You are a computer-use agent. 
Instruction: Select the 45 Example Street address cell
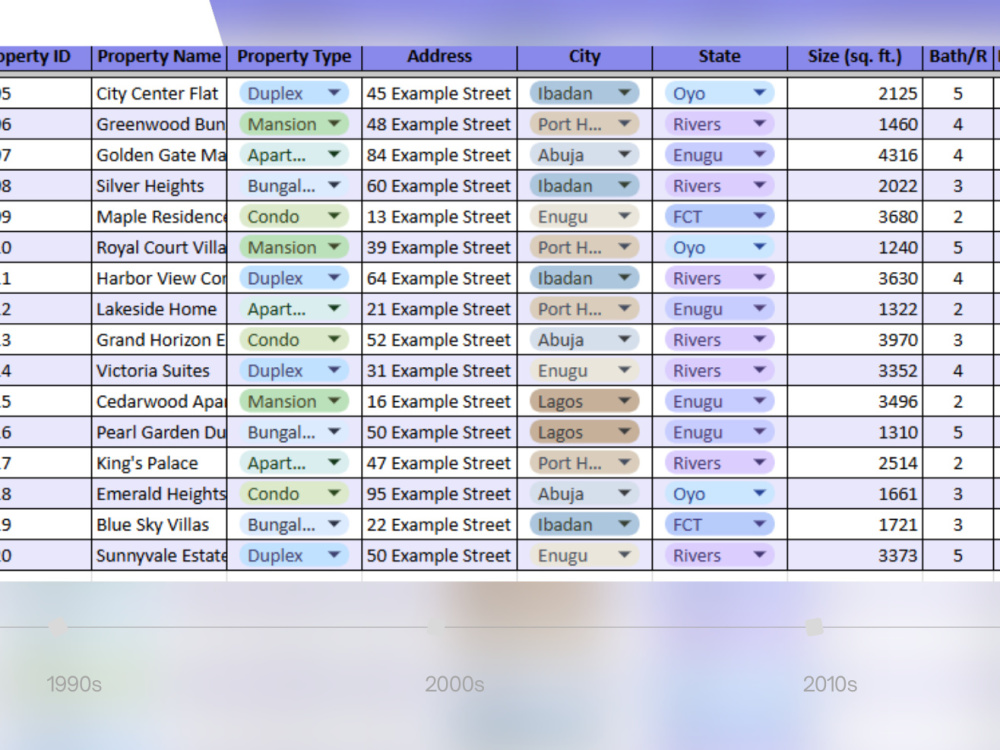click(439, 94)
